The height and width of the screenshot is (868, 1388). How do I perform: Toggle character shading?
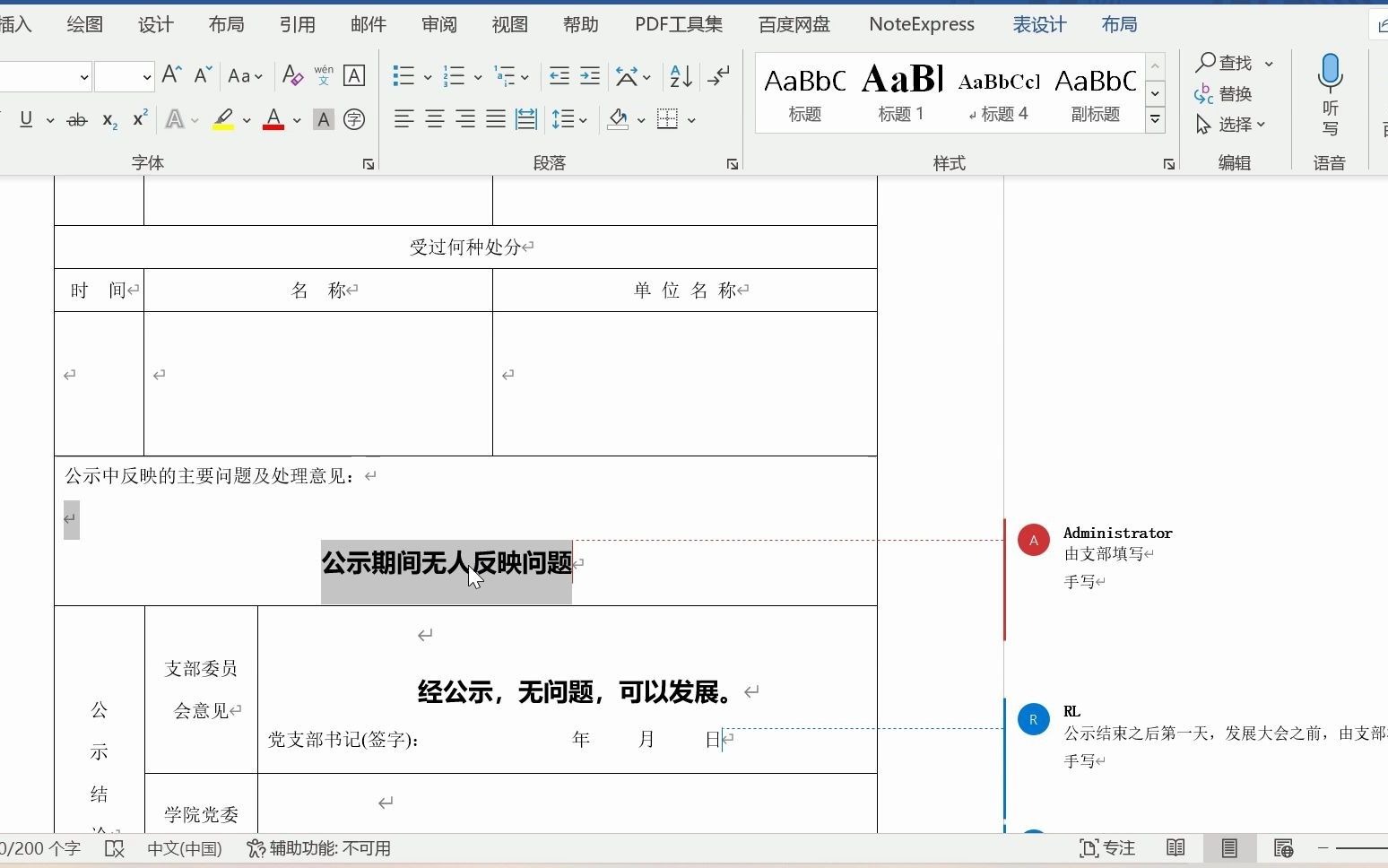[x=324, y=119]
